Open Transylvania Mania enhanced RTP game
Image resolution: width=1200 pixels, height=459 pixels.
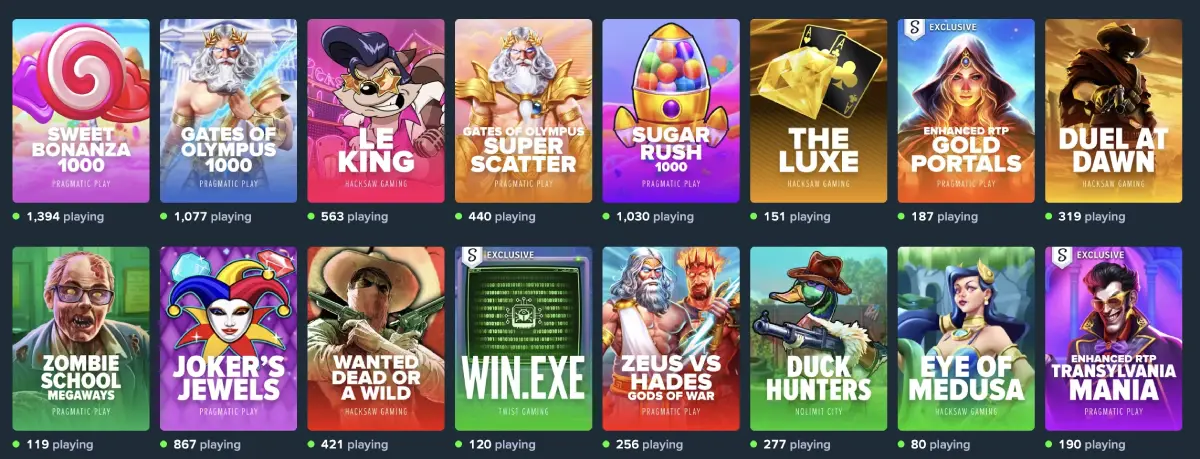(x=1114, y=339)
